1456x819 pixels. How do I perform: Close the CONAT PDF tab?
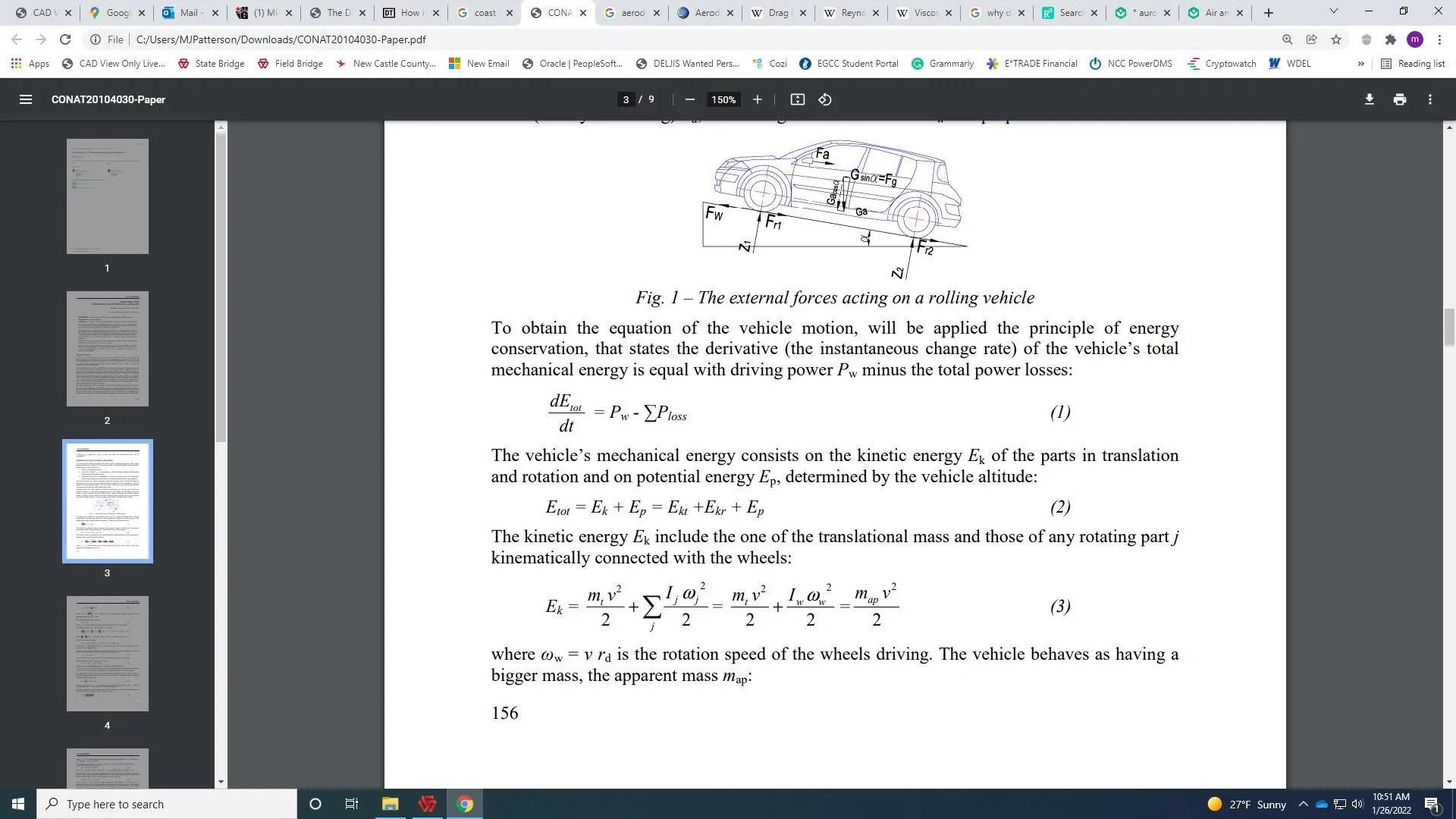tap(583, 13)
